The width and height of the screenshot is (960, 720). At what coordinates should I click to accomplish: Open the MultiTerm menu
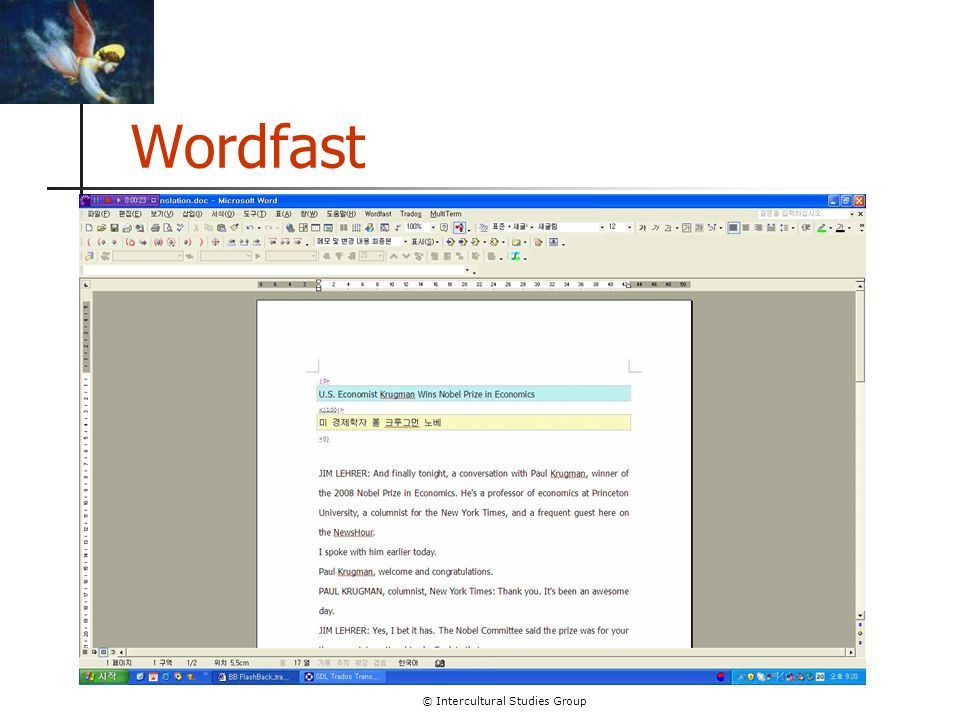click(446, 214)
